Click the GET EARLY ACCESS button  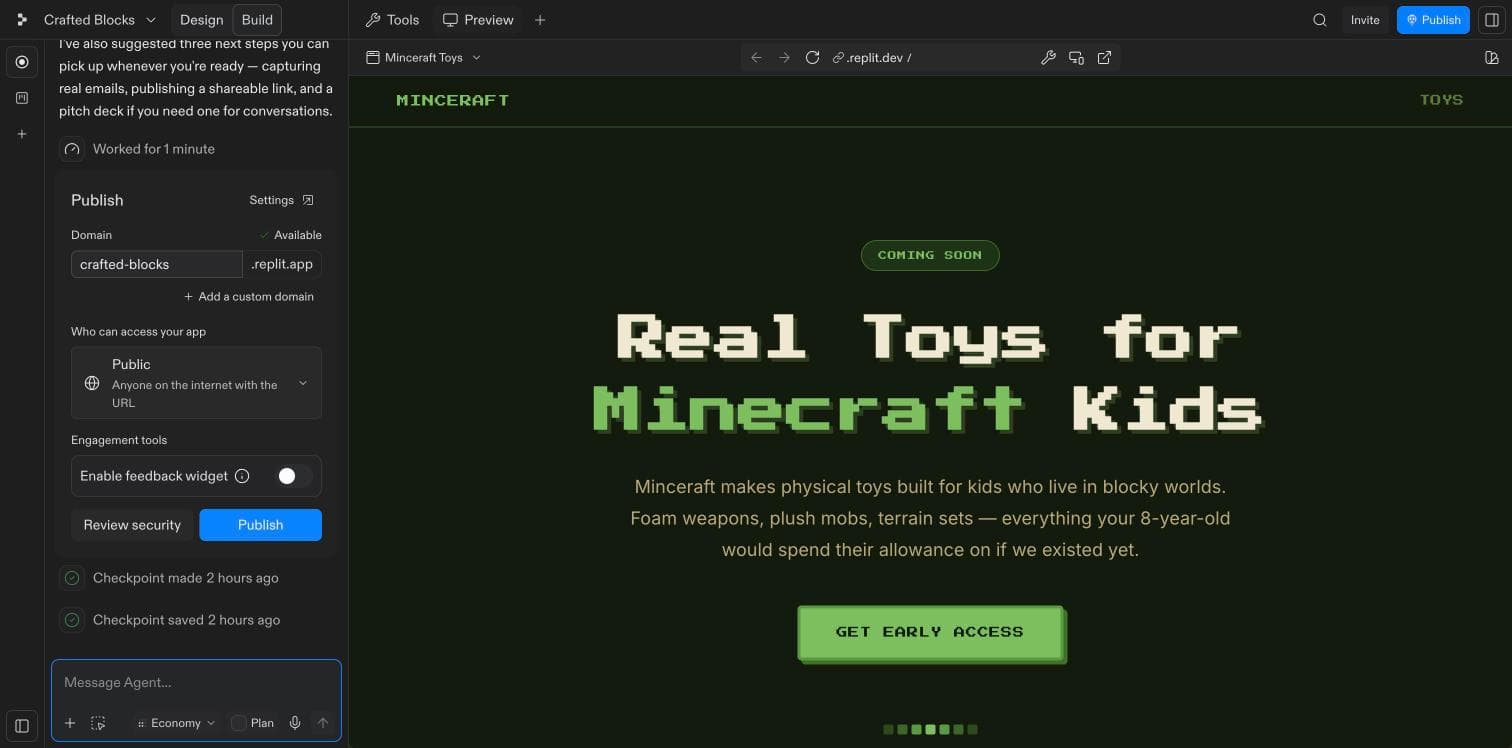coord(930,632)
